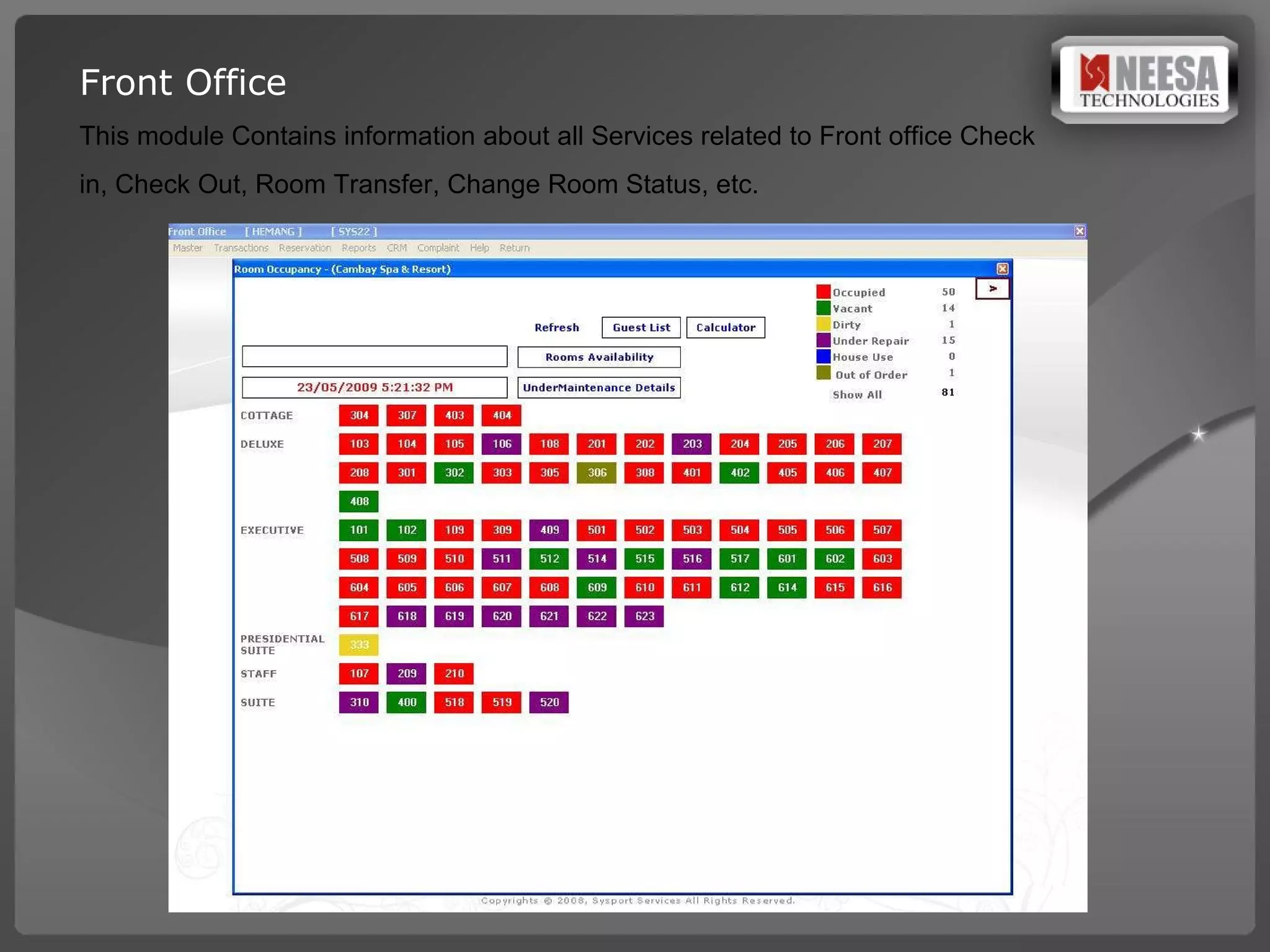1270x952 pixels.
Task: Open the Reports menu
Action: pyautogui.click(x=358, y=248)
